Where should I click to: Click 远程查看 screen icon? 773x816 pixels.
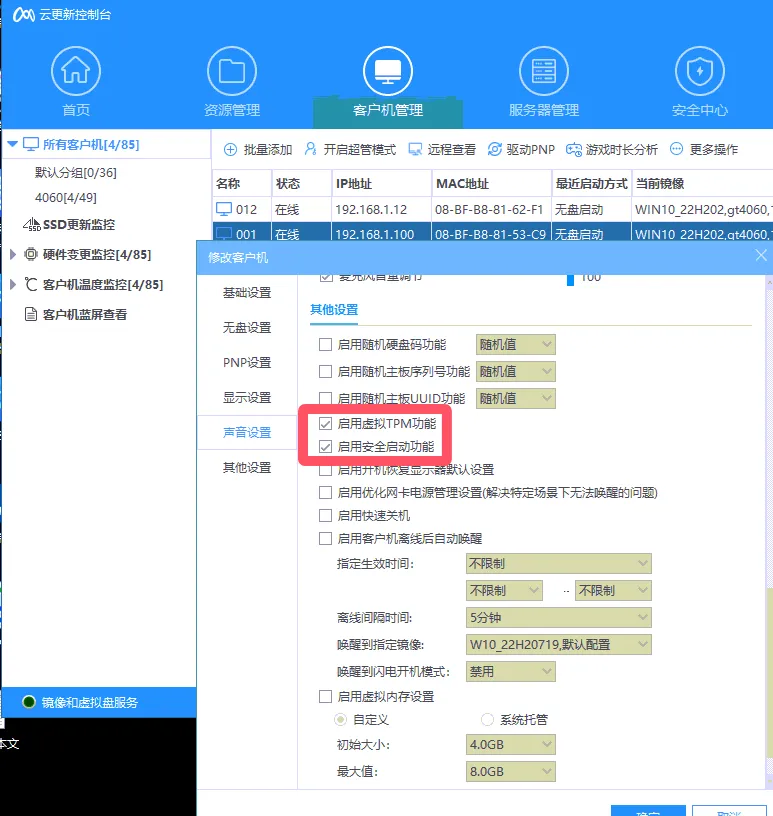415,150
